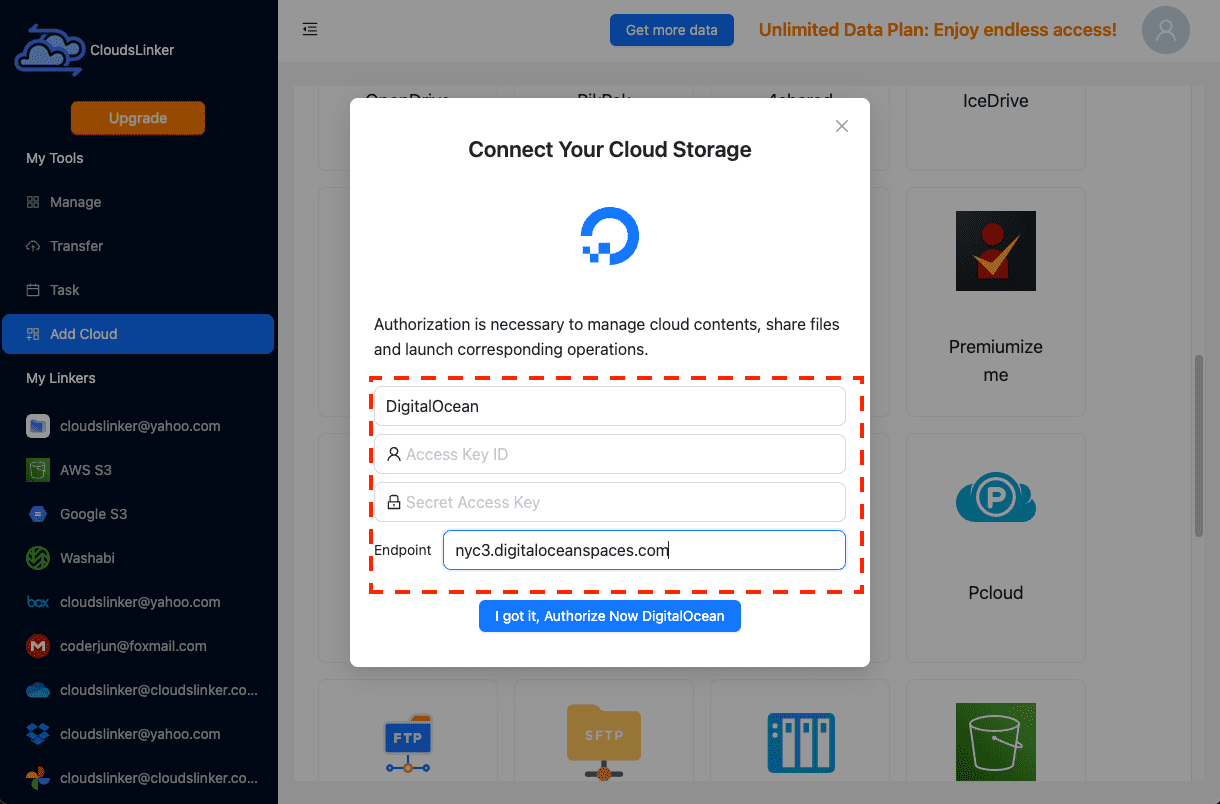Click the My Linkers heading
The height and width of the screenshot is (804, 1220).
(x=61, y=378)
